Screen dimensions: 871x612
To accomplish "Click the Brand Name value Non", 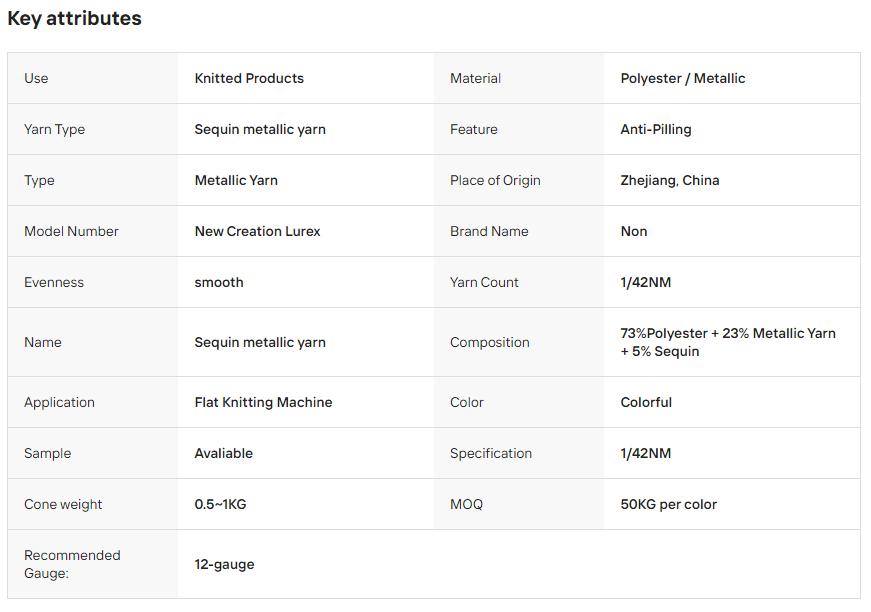I will click(634, 232).
